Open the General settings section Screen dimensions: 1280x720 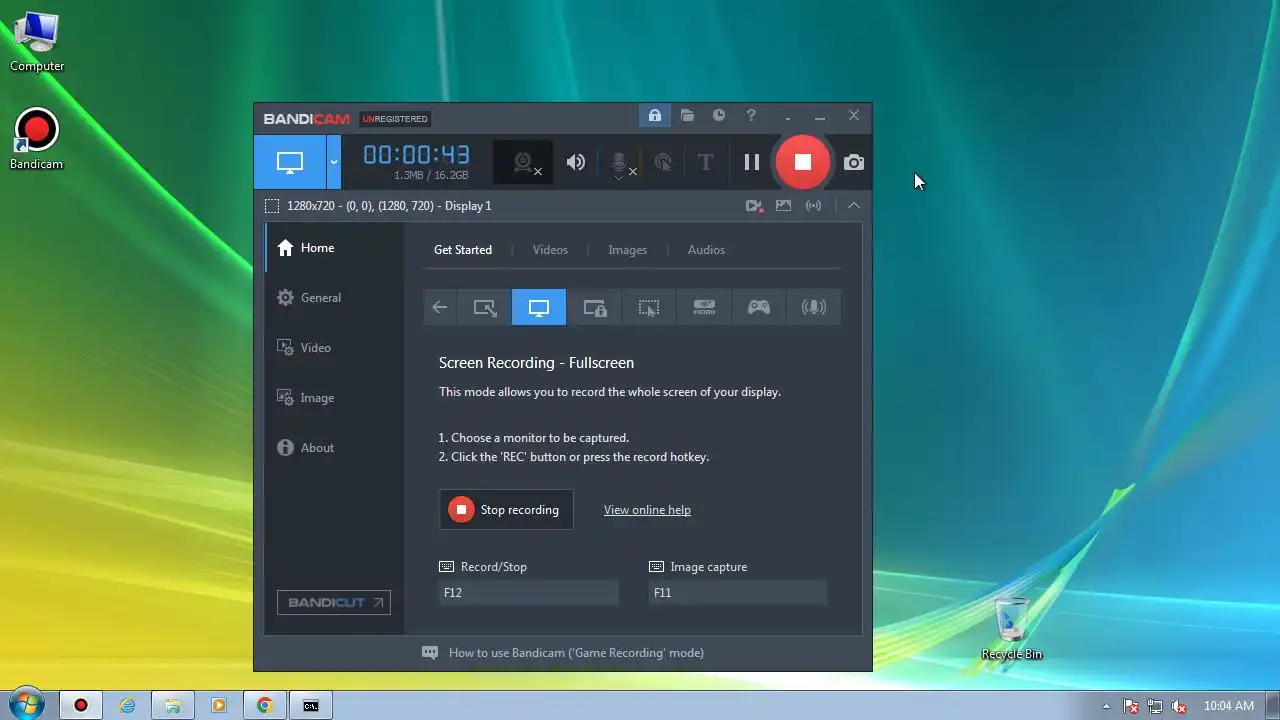click(x=334, y=298)
